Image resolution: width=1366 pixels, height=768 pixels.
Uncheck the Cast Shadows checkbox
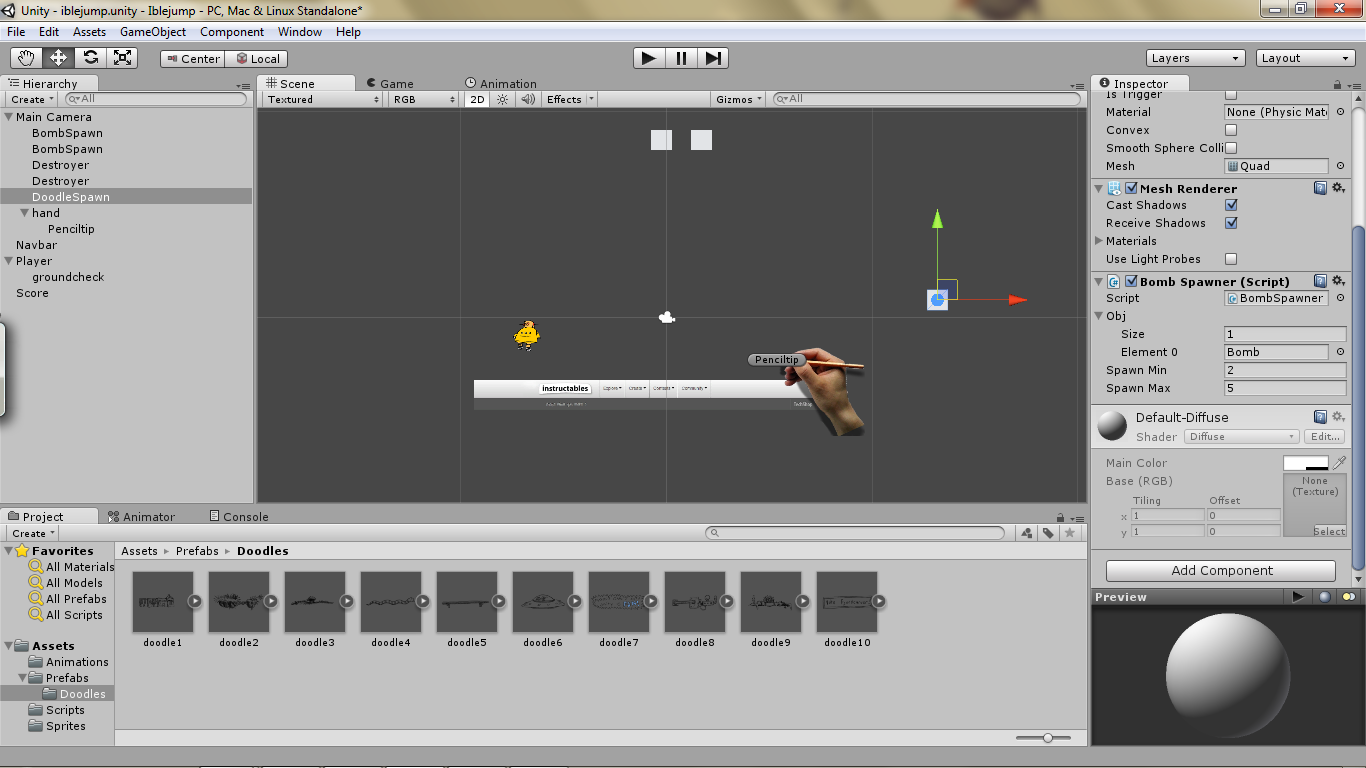tap(1231, 205)
